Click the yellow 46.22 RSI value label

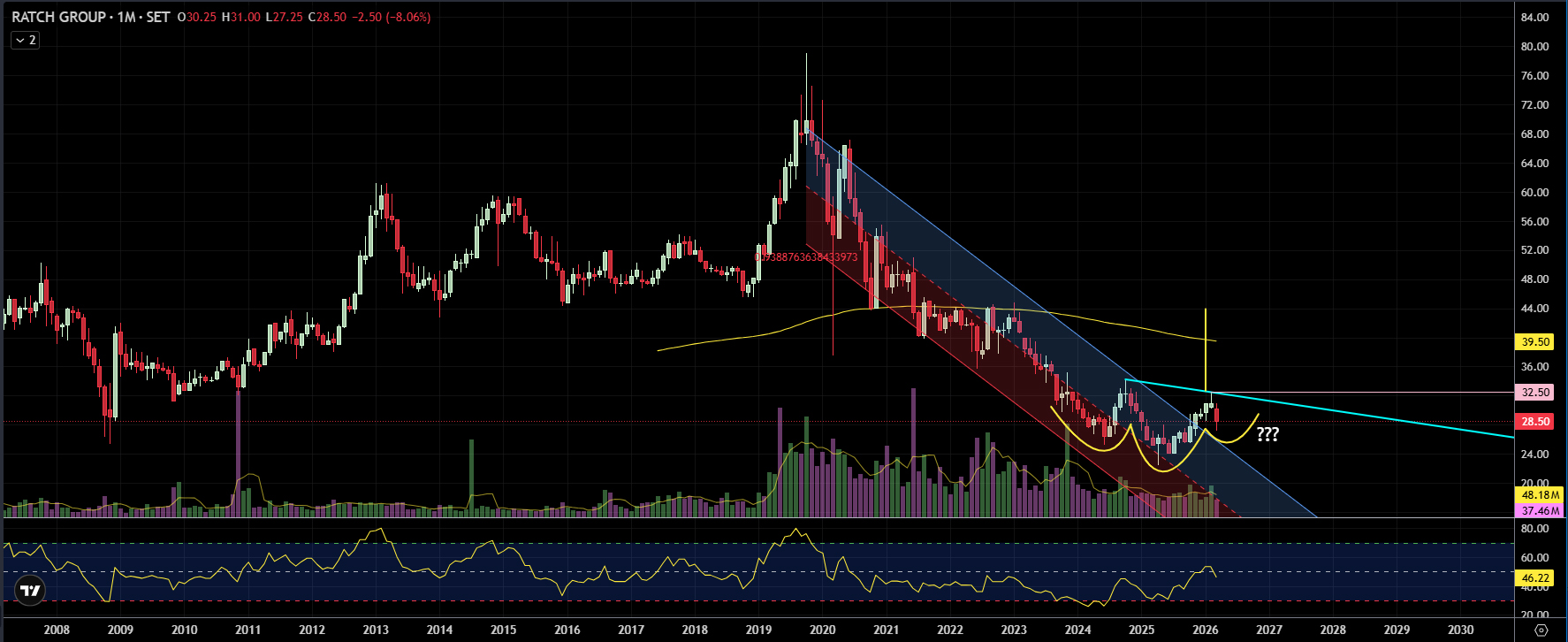tap(1535, 578)
